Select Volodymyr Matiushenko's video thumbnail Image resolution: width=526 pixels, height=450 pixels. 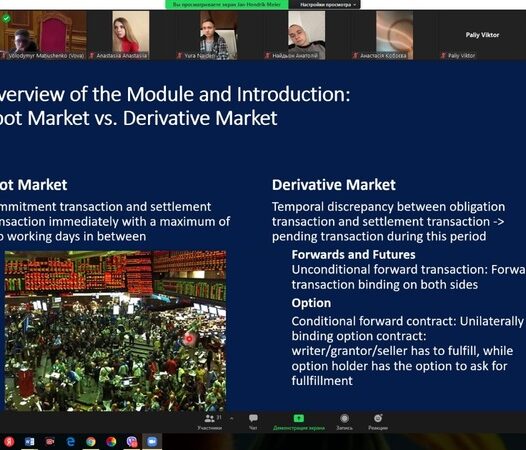click(x=43, y=35)
